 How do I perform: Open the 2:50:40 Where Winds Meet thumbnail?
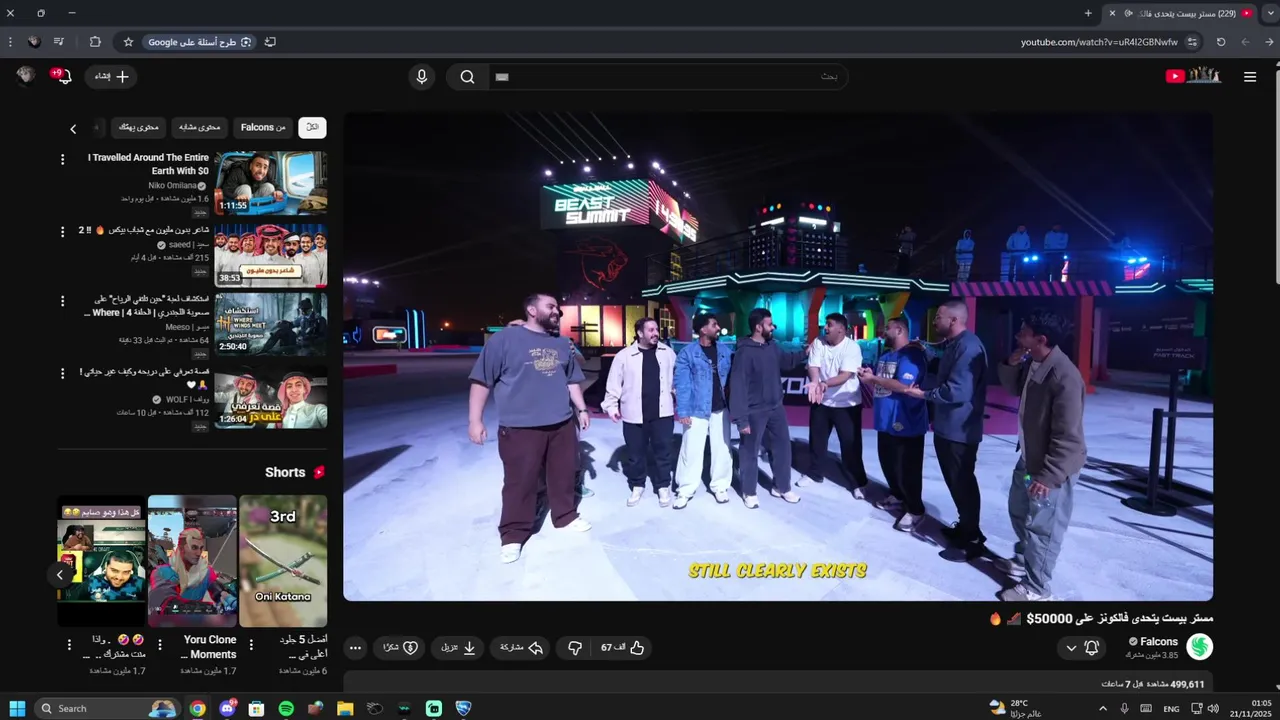[270, 324]
